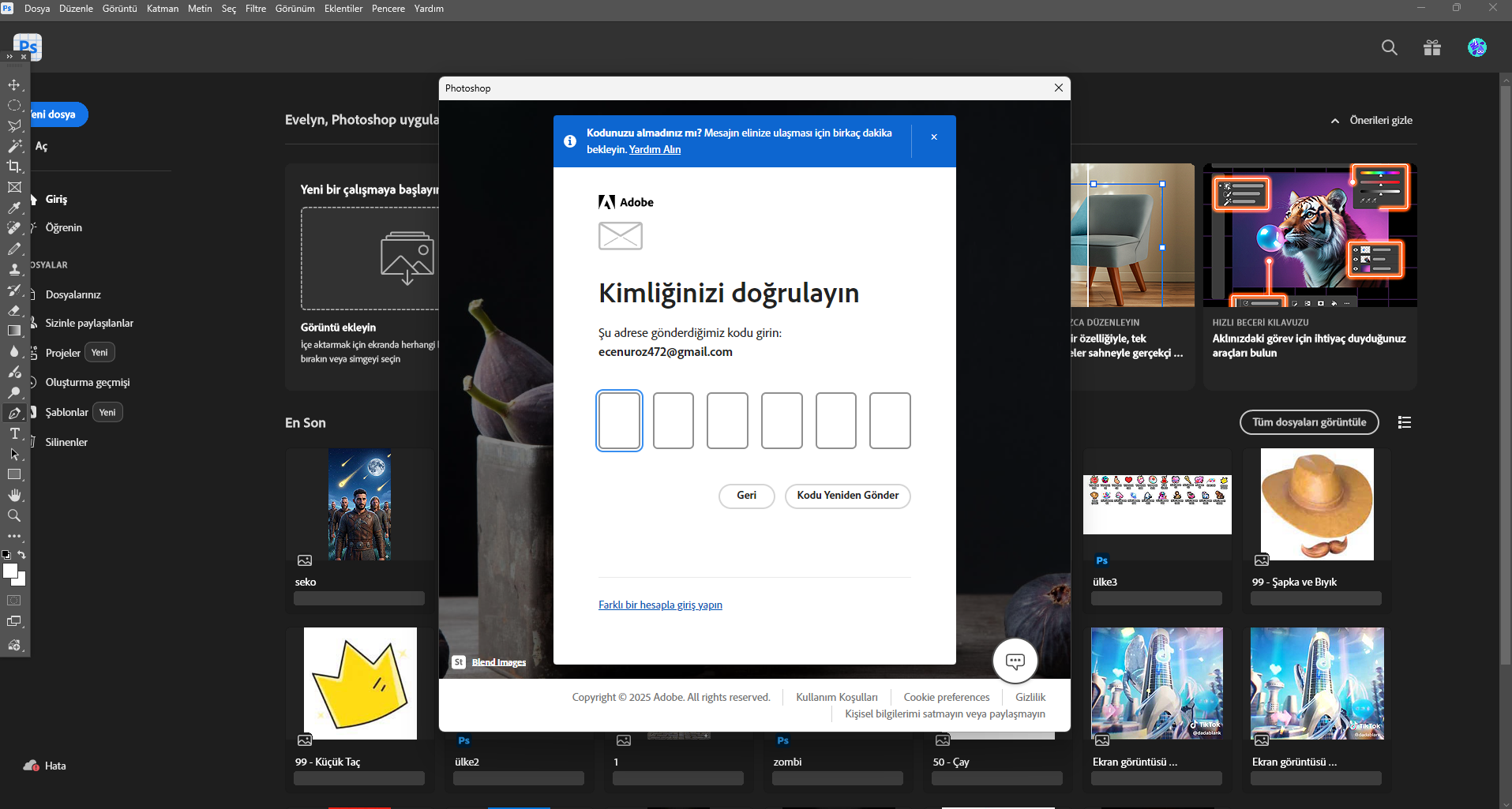Focus the last verification code box
The image size is (1512, 809).
coord(890,421)
